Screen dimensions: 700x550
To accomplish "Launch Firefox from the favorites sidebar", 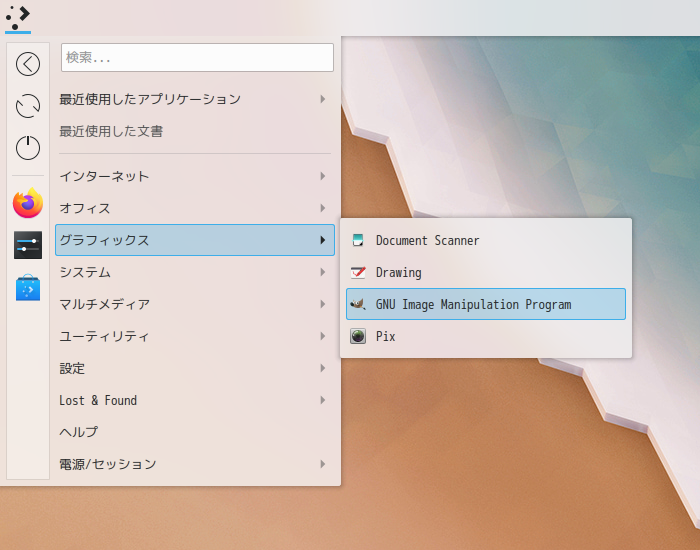I will pos(28,203).
